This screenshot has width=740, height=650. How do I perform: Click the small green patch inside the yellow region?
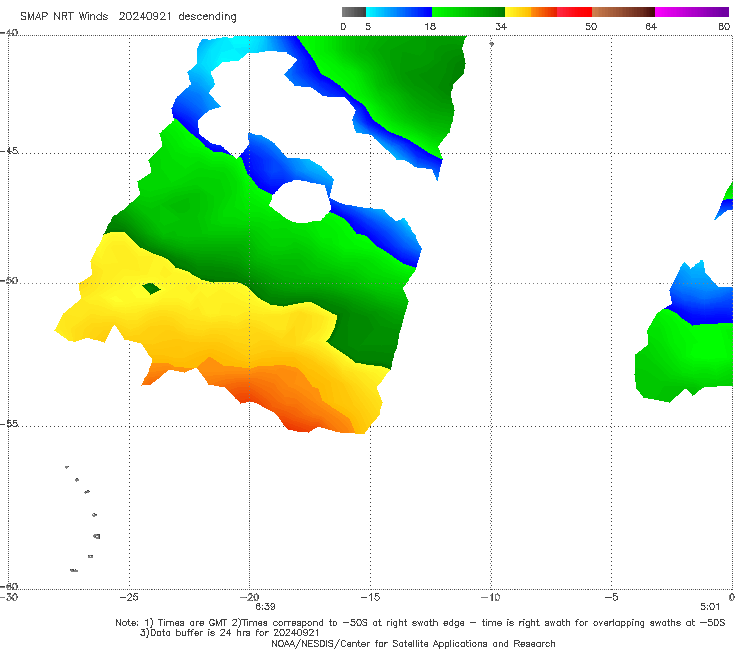151,288
